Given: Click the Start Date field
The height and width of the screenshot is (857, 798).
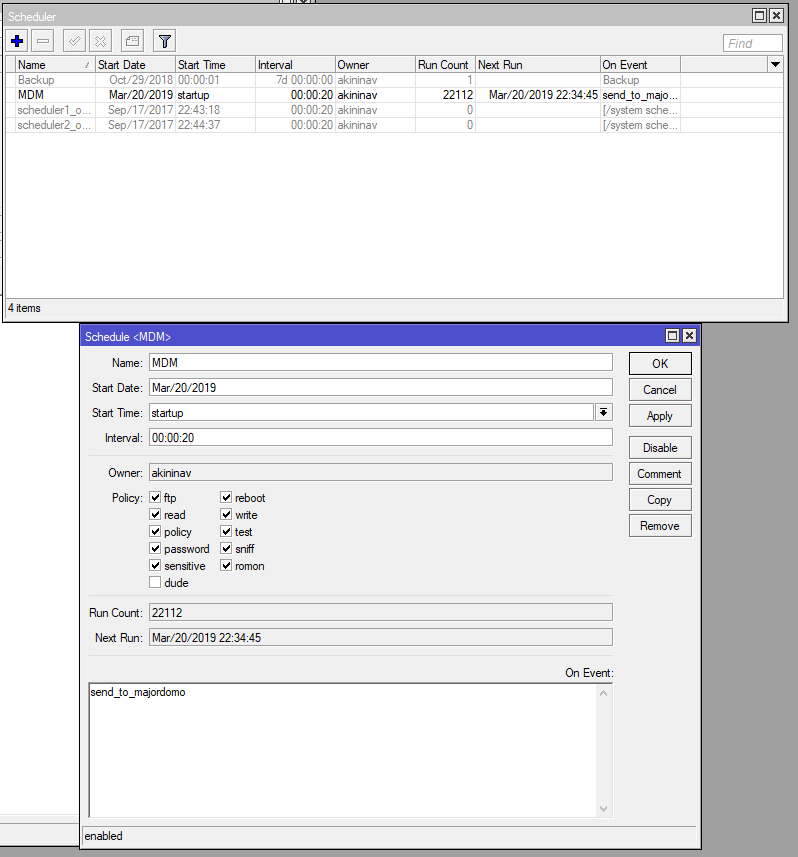Looking at the screenshot, I should coord(380,388).
